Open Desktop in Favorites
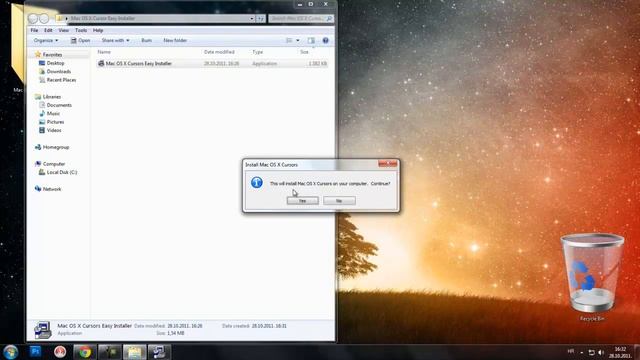640x360 pixels. point(55,63)
